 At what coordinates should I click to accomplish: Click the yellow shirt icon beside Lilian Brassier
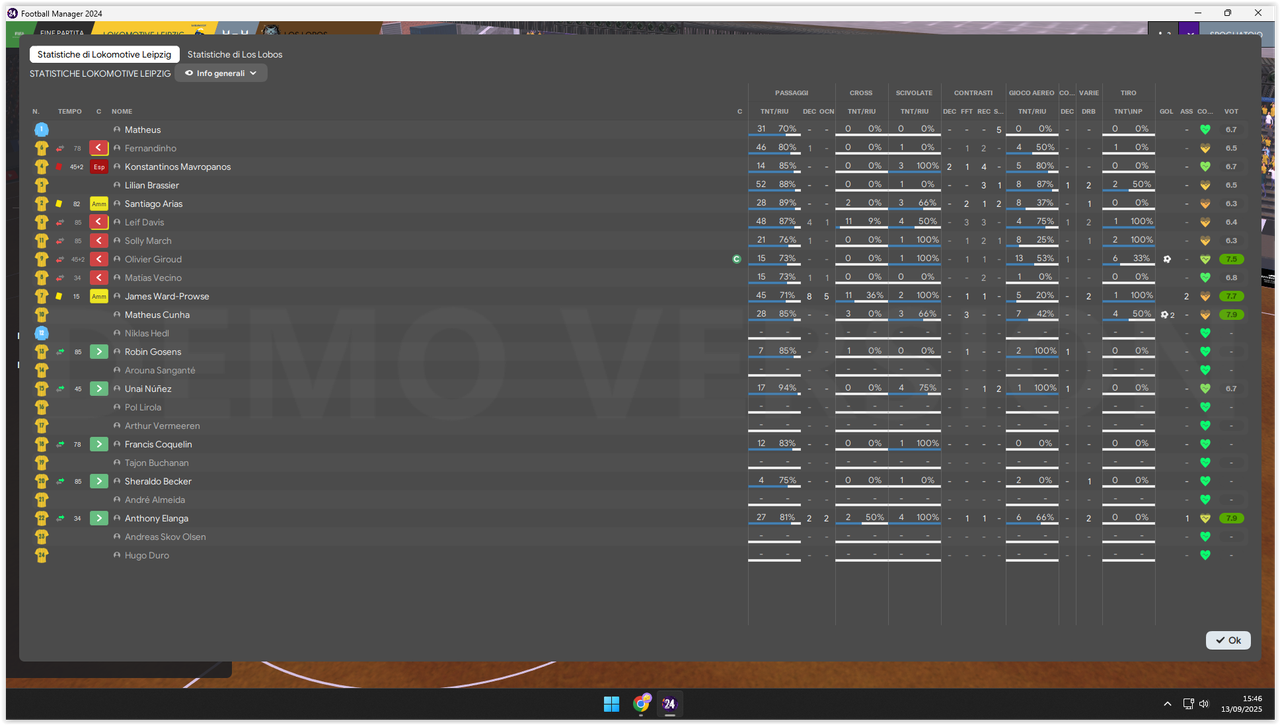click(x=41, y=185)
